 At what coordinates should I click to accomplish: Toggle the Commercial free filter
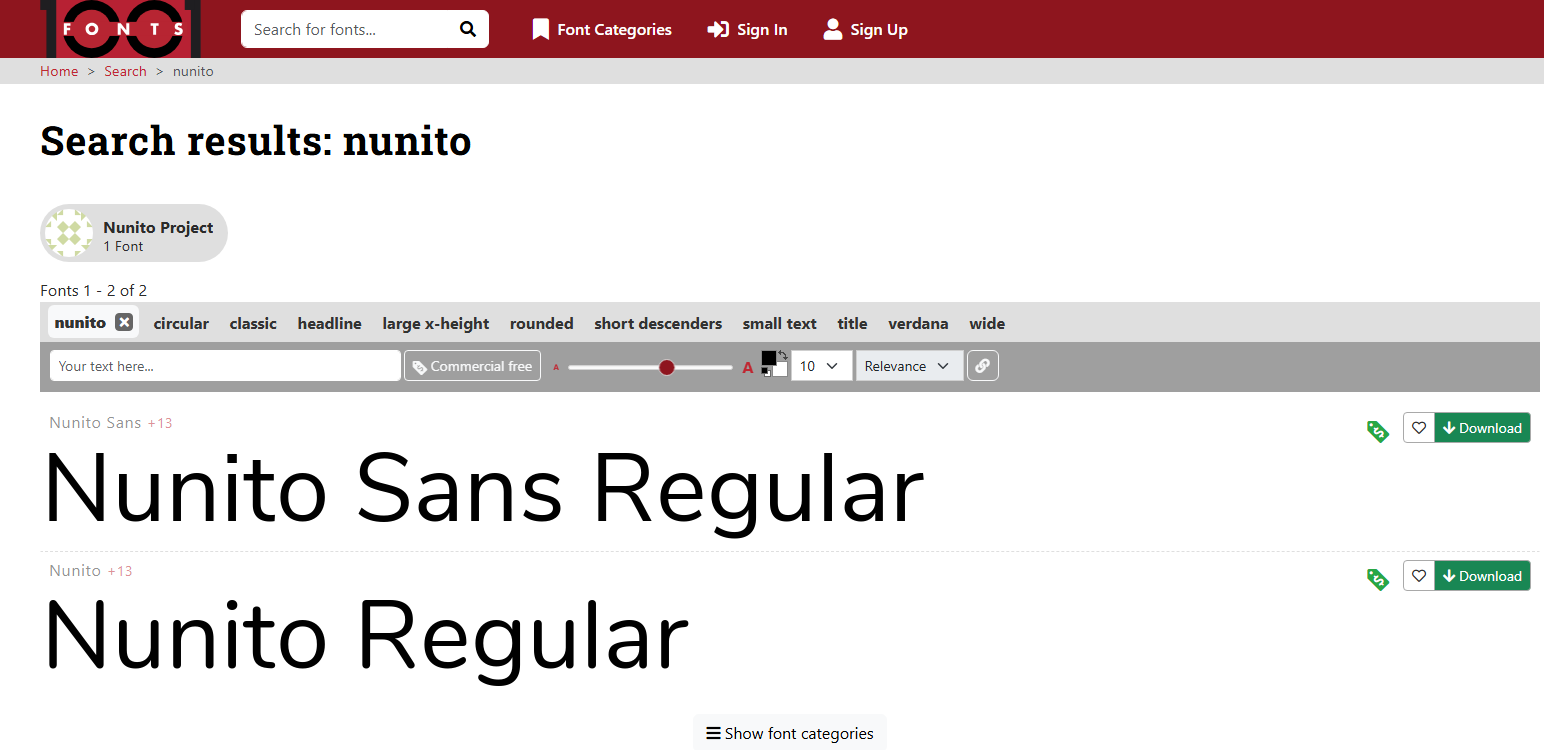coord(472,366)
